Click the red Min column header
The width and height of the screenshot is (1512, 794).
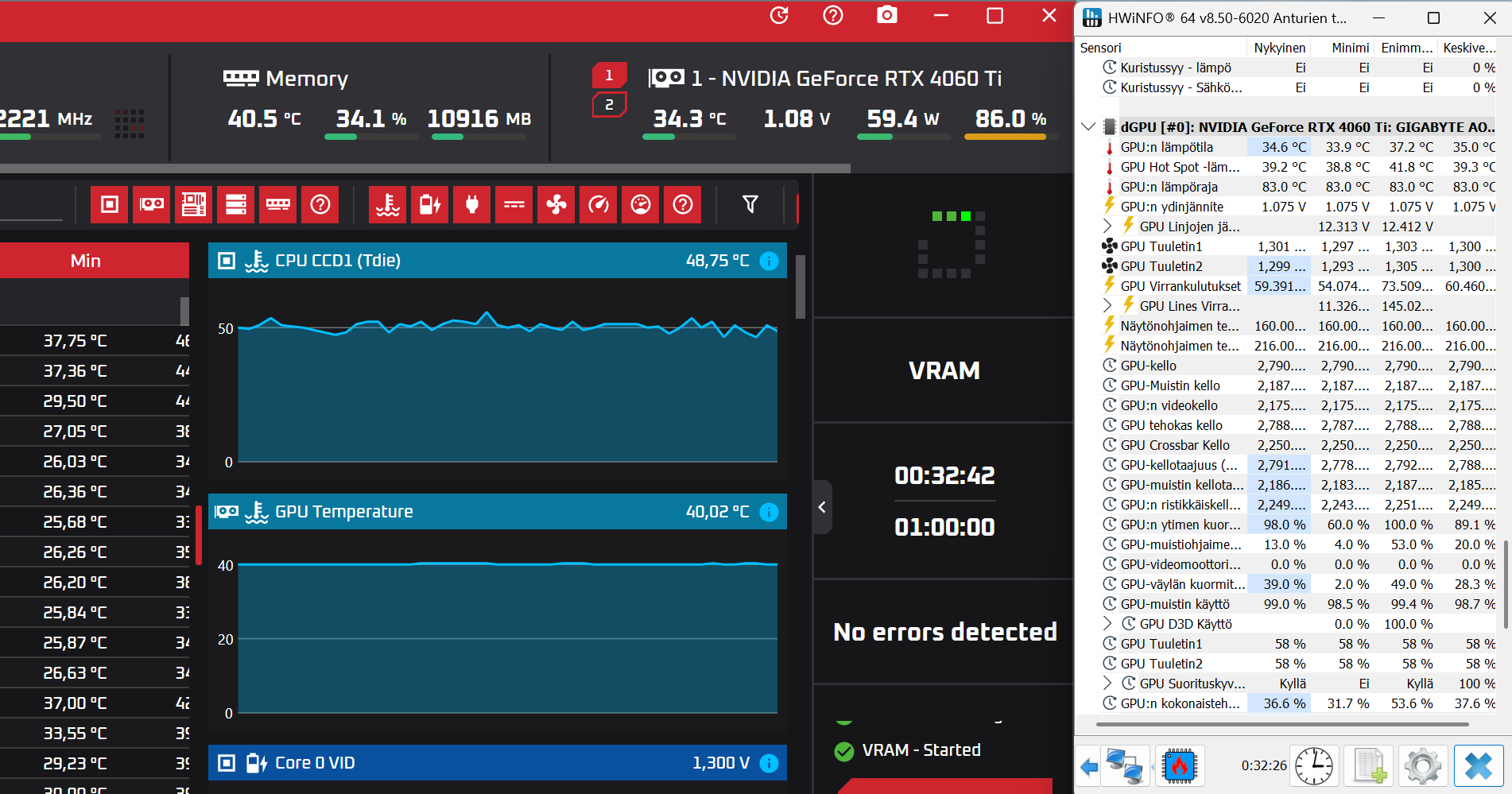click(x=86, y=261)
